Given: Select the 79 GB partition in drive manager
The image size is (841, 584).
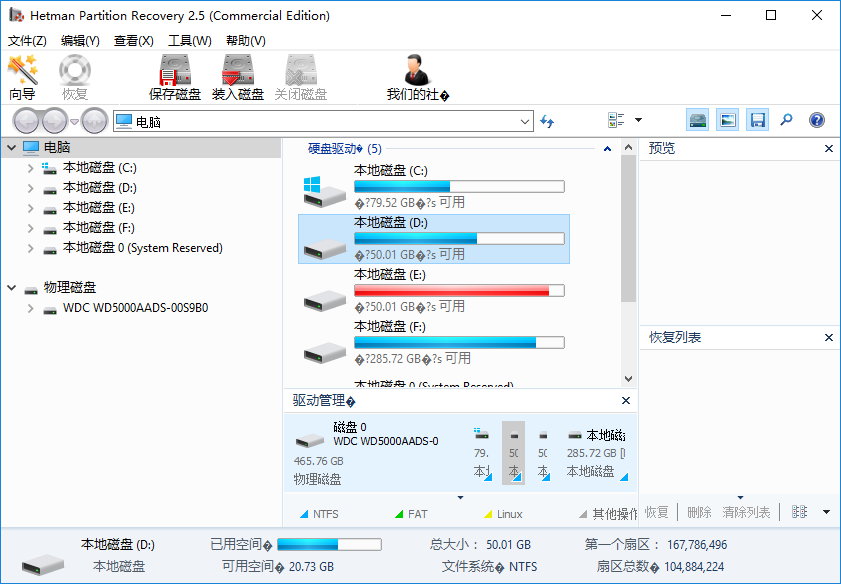Looking at the screenshot, I should pyautogui.click(x=483, y=453).
